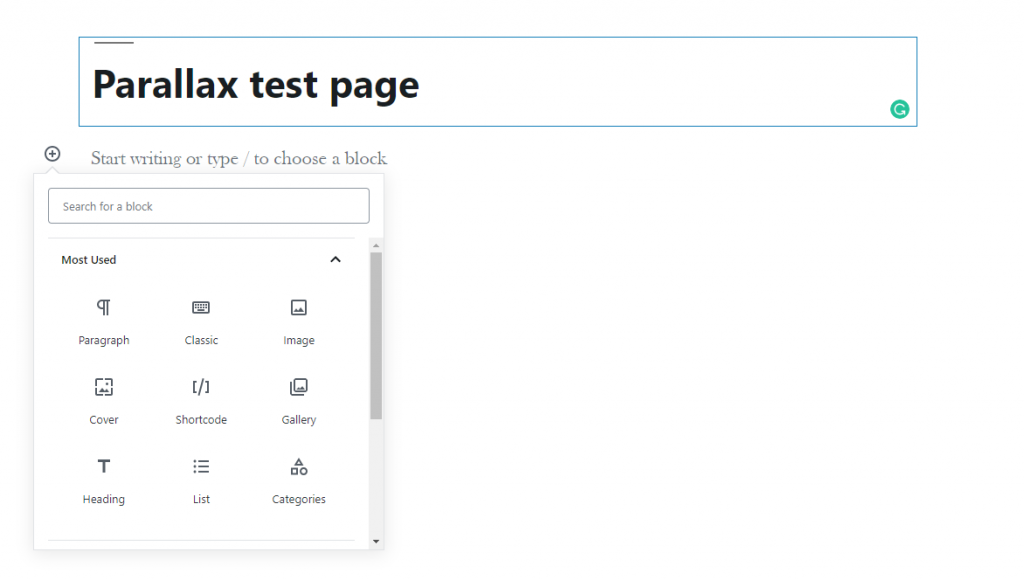Click the block list scrollbar thumb

pos(376,335)
